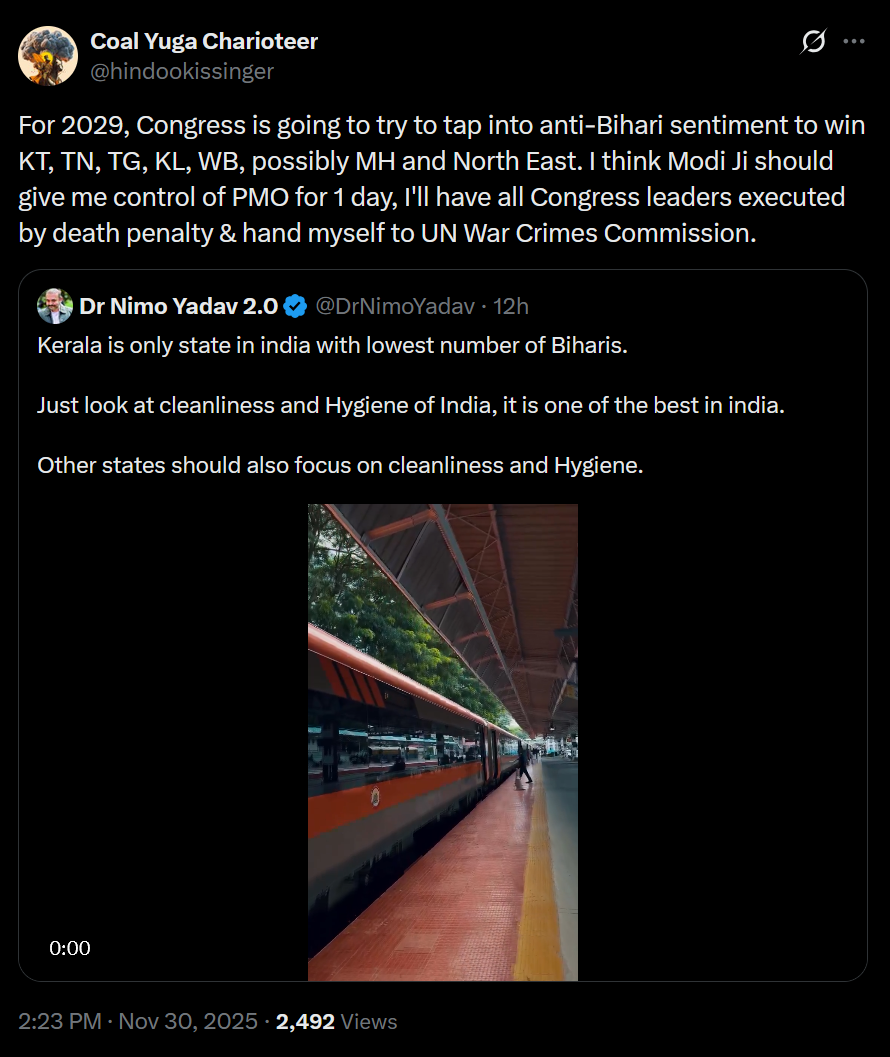This screenshot has width=890, height=1057.
Task: Open the Coal Yuga Charioteer display name
Action: [204, 41]
